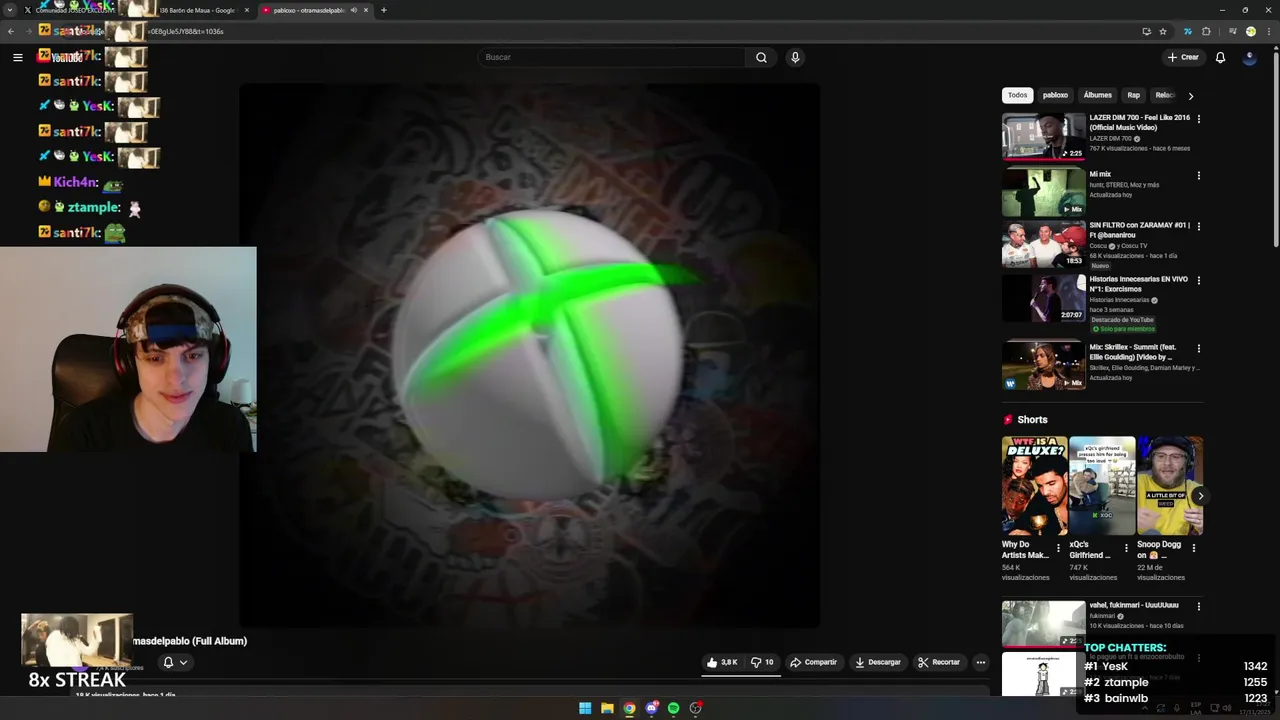
Task: Open Chrome profile avatar
Action: click(1251, 31)
